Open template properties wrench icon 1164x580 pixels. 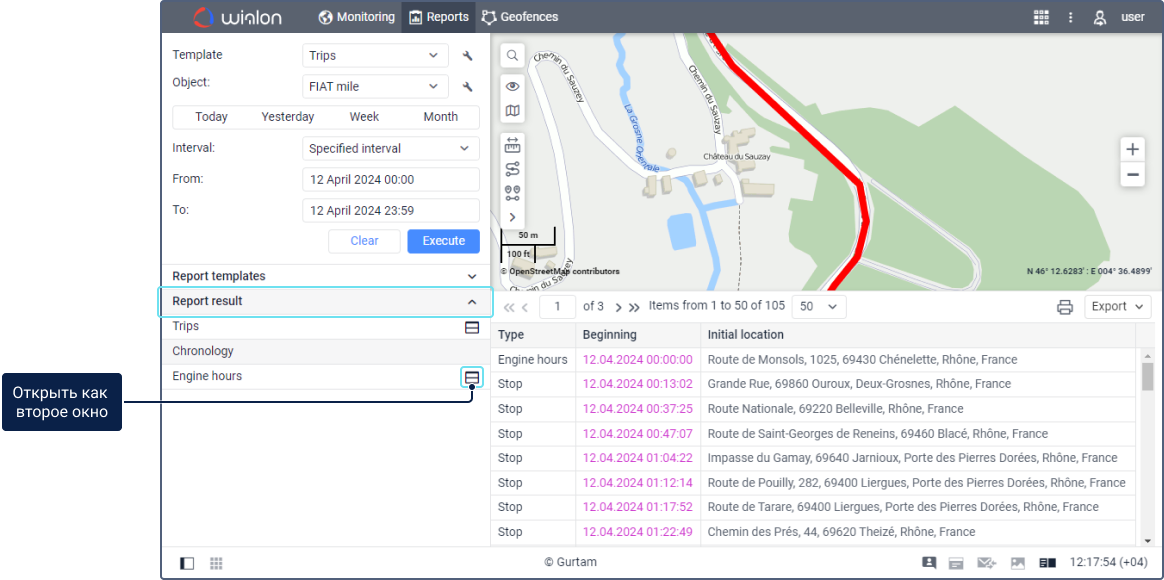click(x=467, y=56)
